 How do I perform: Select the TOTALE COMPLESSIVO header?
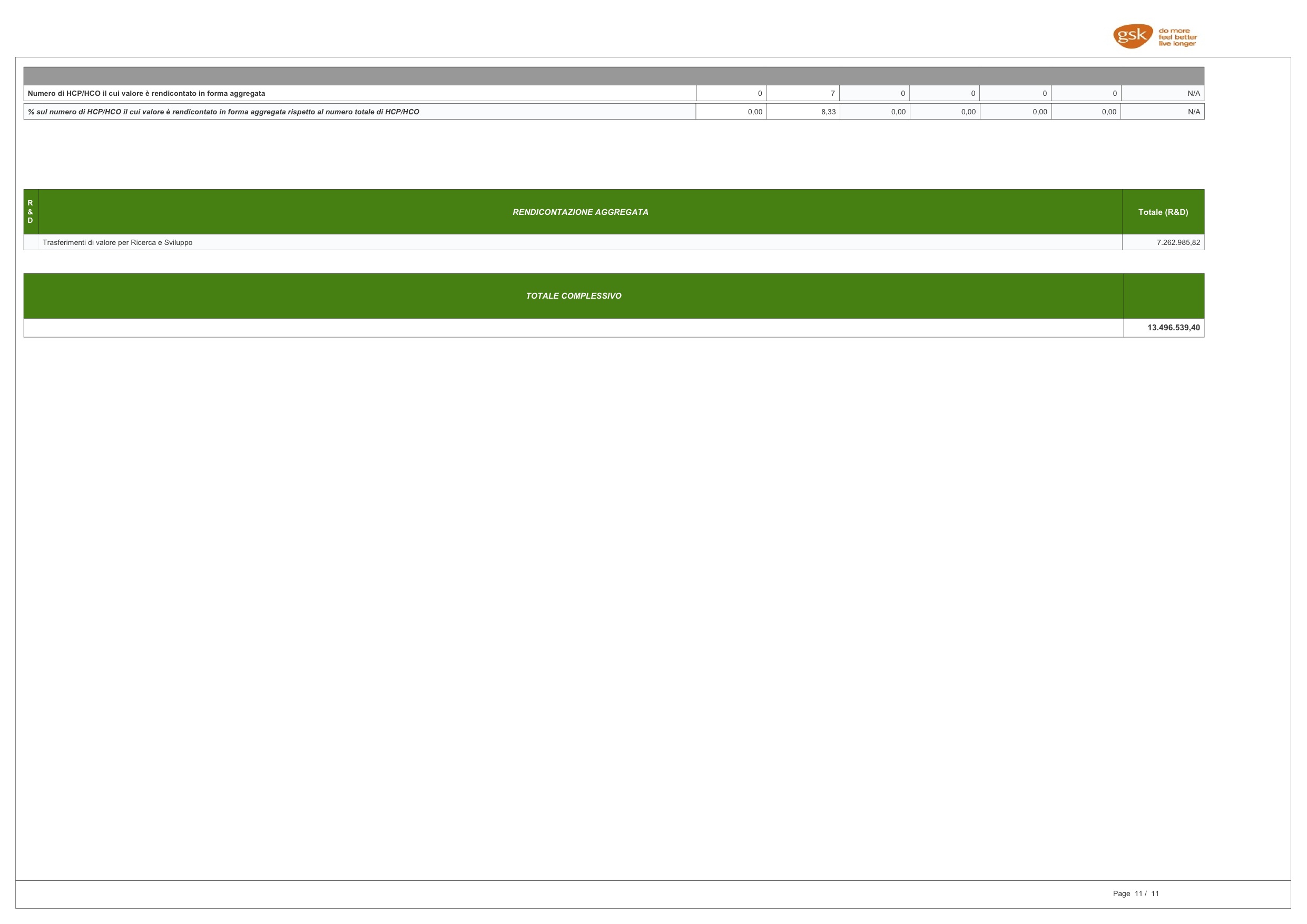(573, 296)
